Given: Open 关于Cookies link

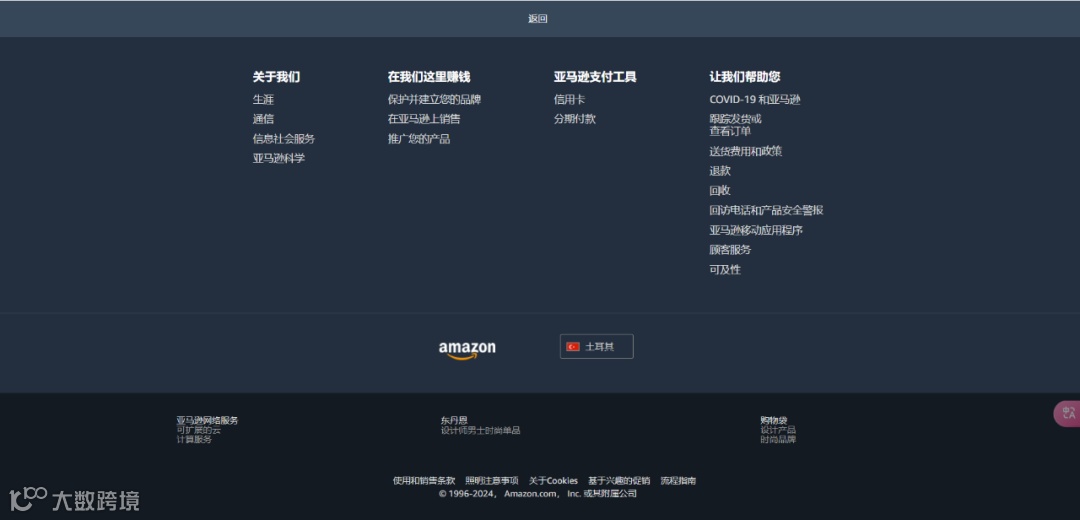Looking at the screenshot, I should pyautogui.click(x=553, y=481).
